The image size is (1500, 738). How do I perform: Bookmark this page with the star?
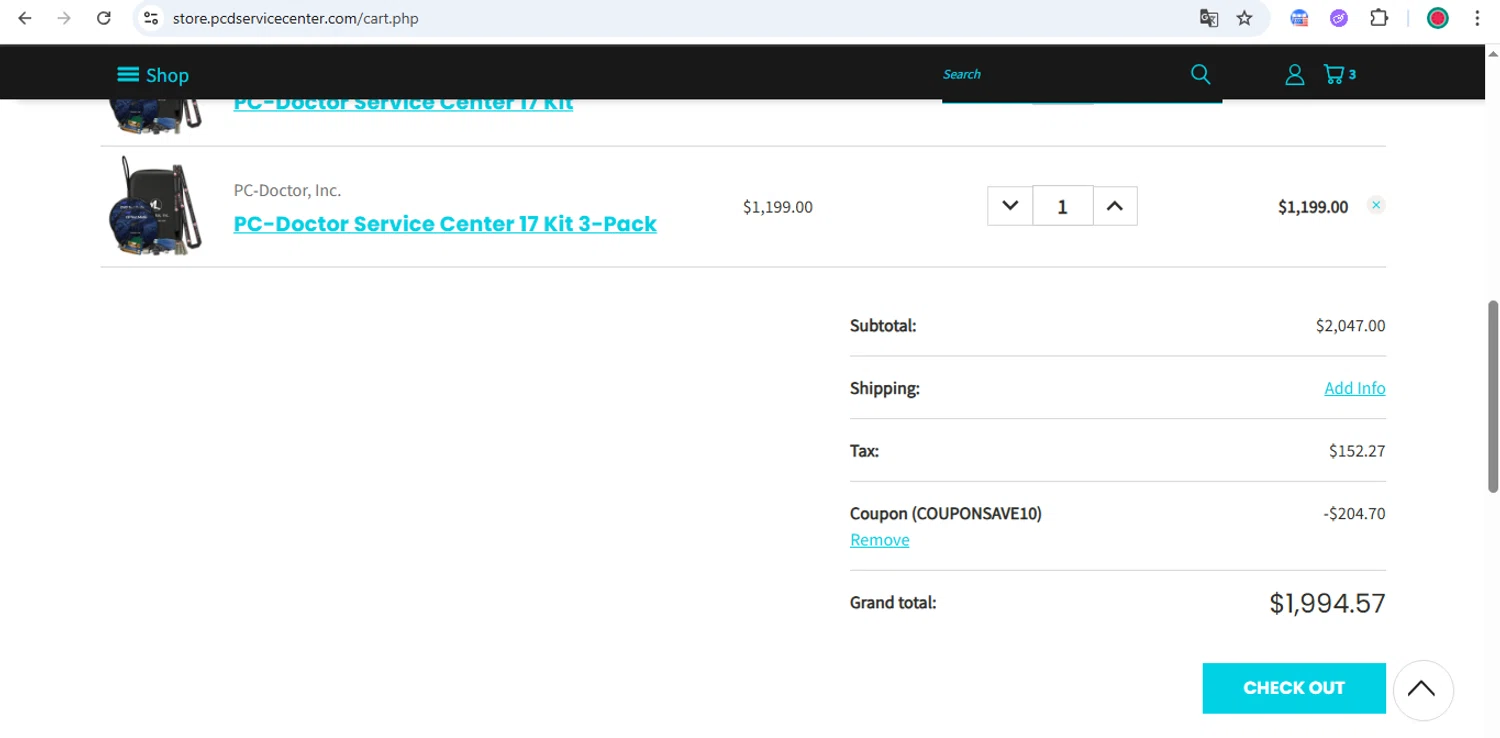(x=1245, y=18)
